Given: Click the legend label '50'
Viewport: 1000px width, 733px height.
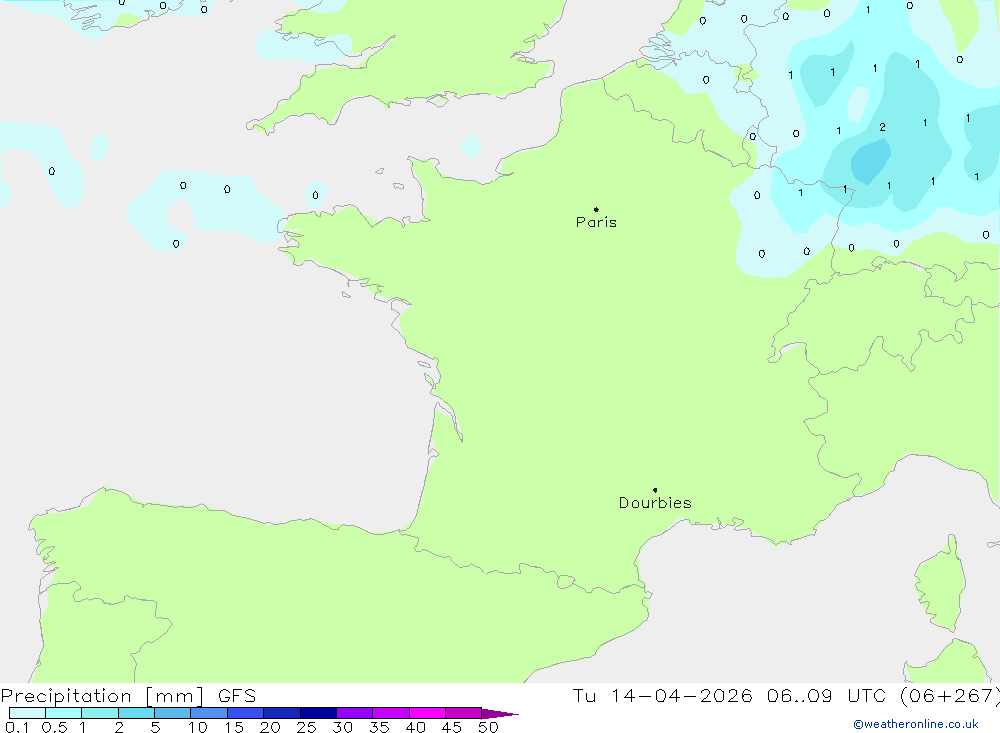Looking at the screenshot, I should tap(488, 727).
